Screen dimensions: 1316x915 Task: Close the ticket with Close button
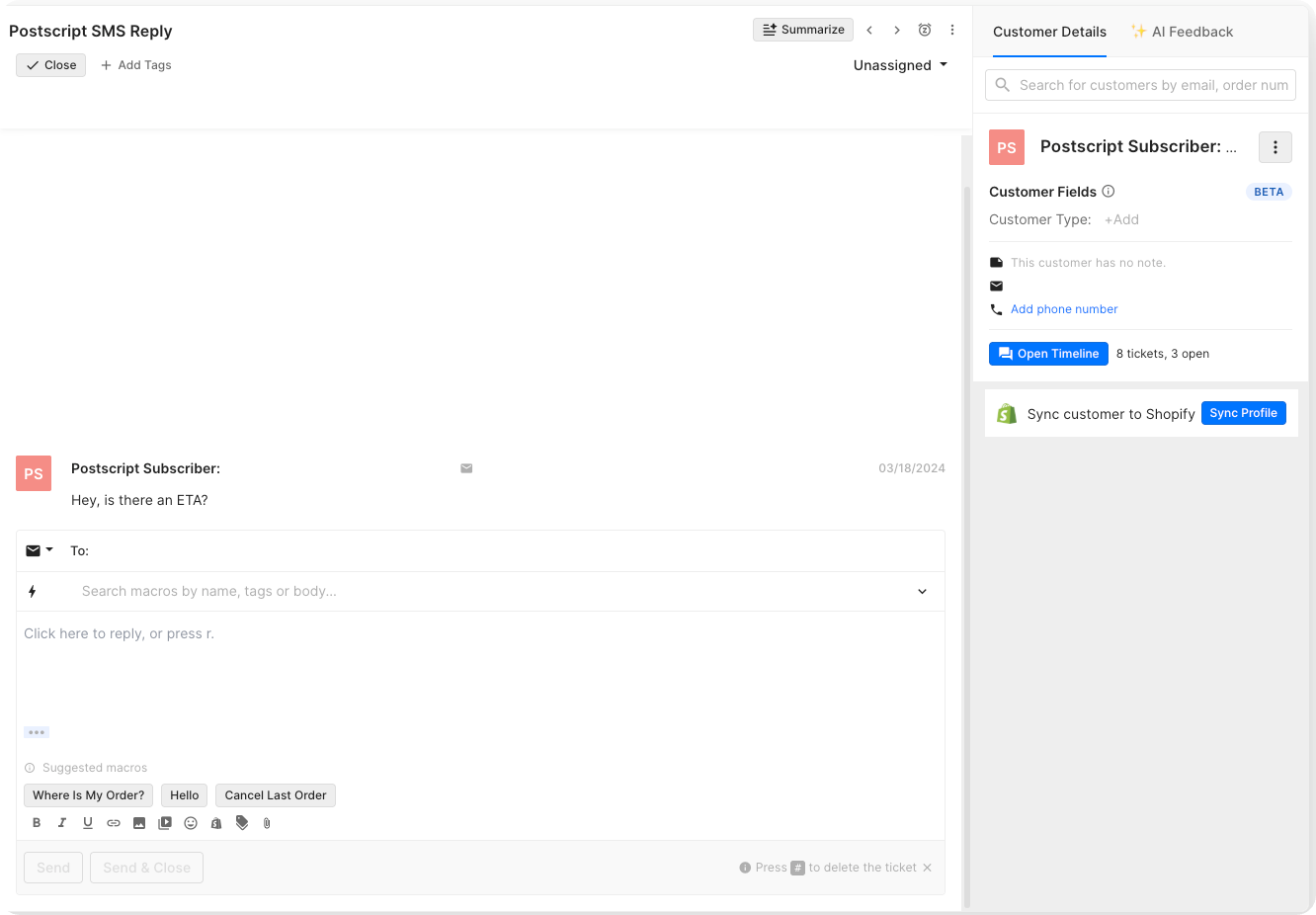point(51,65)
